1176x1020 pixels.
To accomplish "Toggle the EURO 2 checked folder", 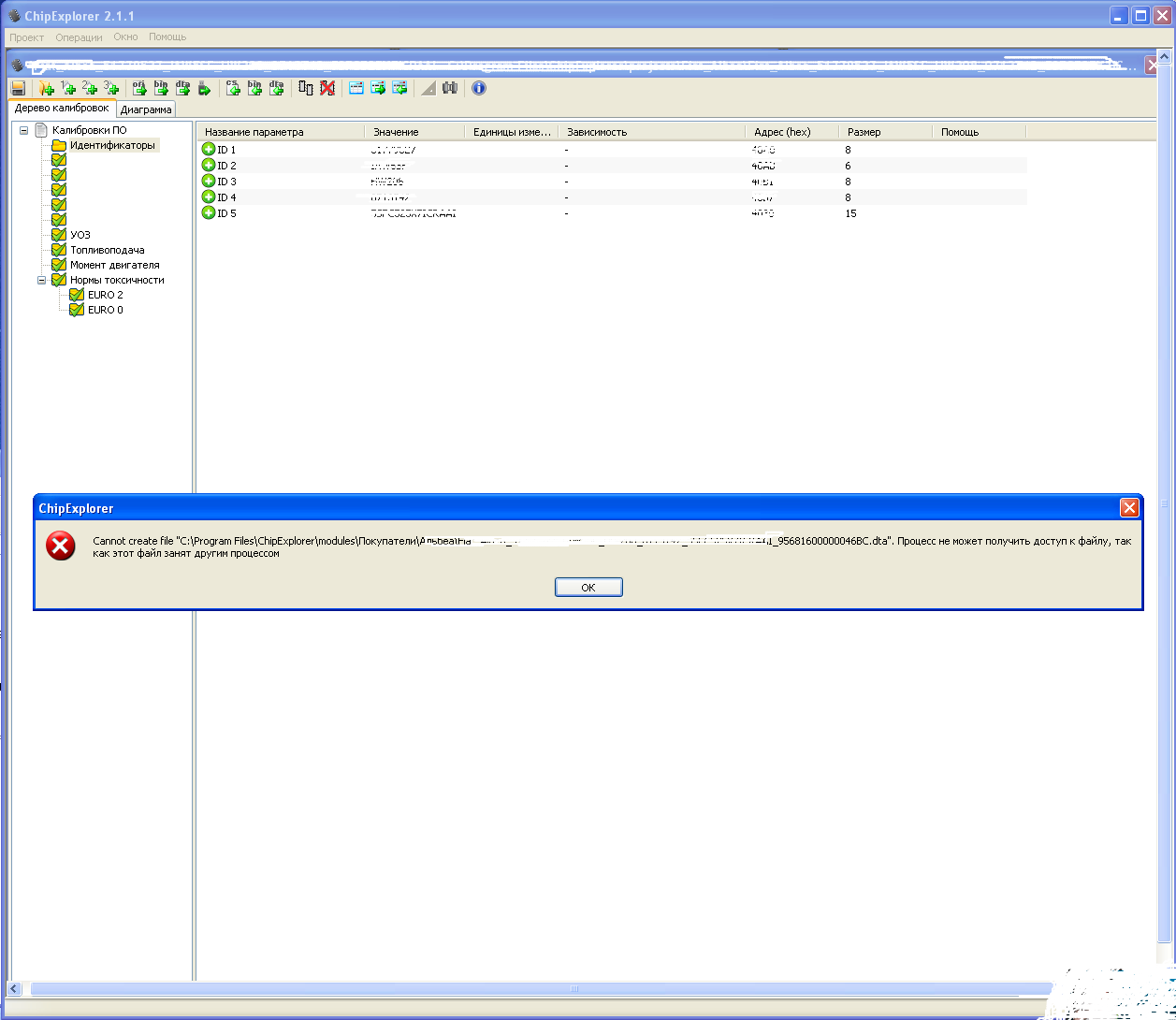I will [77, 295].
